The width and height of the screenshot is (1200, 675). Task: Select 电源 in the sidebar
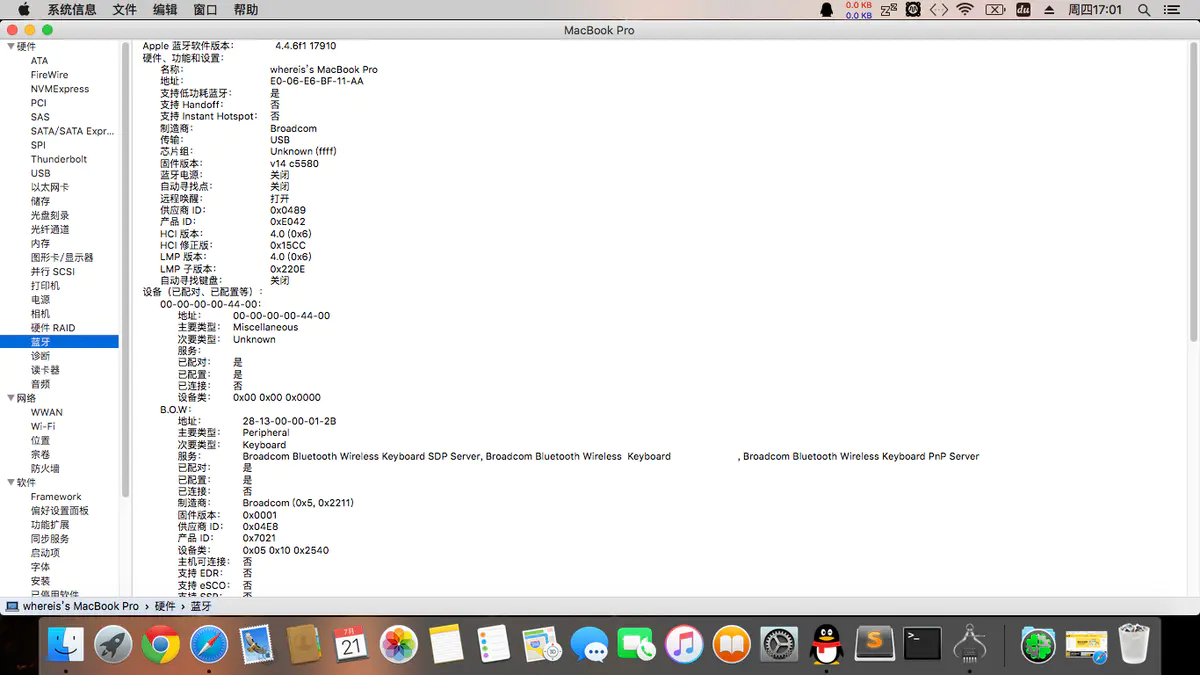click(x=40, y=299)
